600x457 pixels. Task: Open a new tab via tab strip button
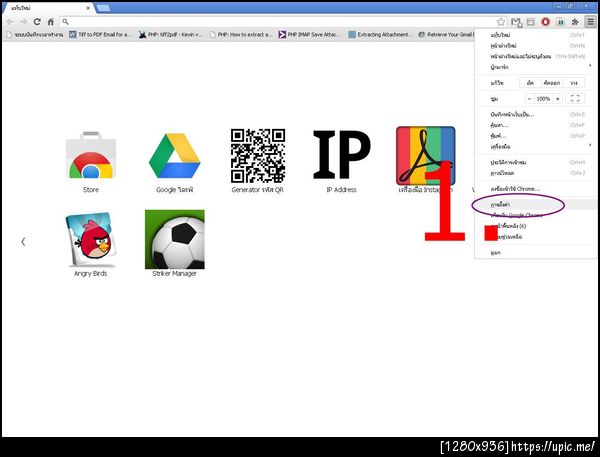click(103, 8)
